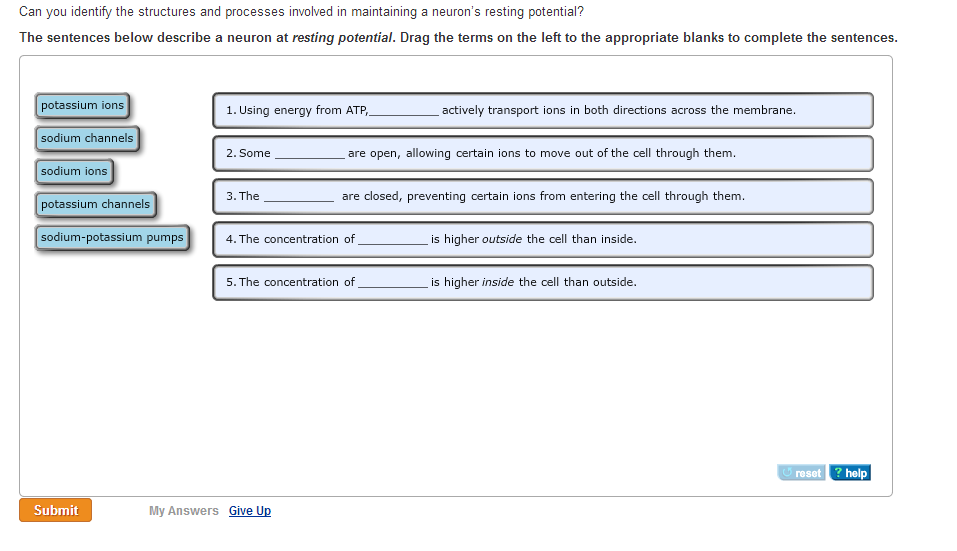Click the italic "resting potential" in the instructions

click(343, 38)
